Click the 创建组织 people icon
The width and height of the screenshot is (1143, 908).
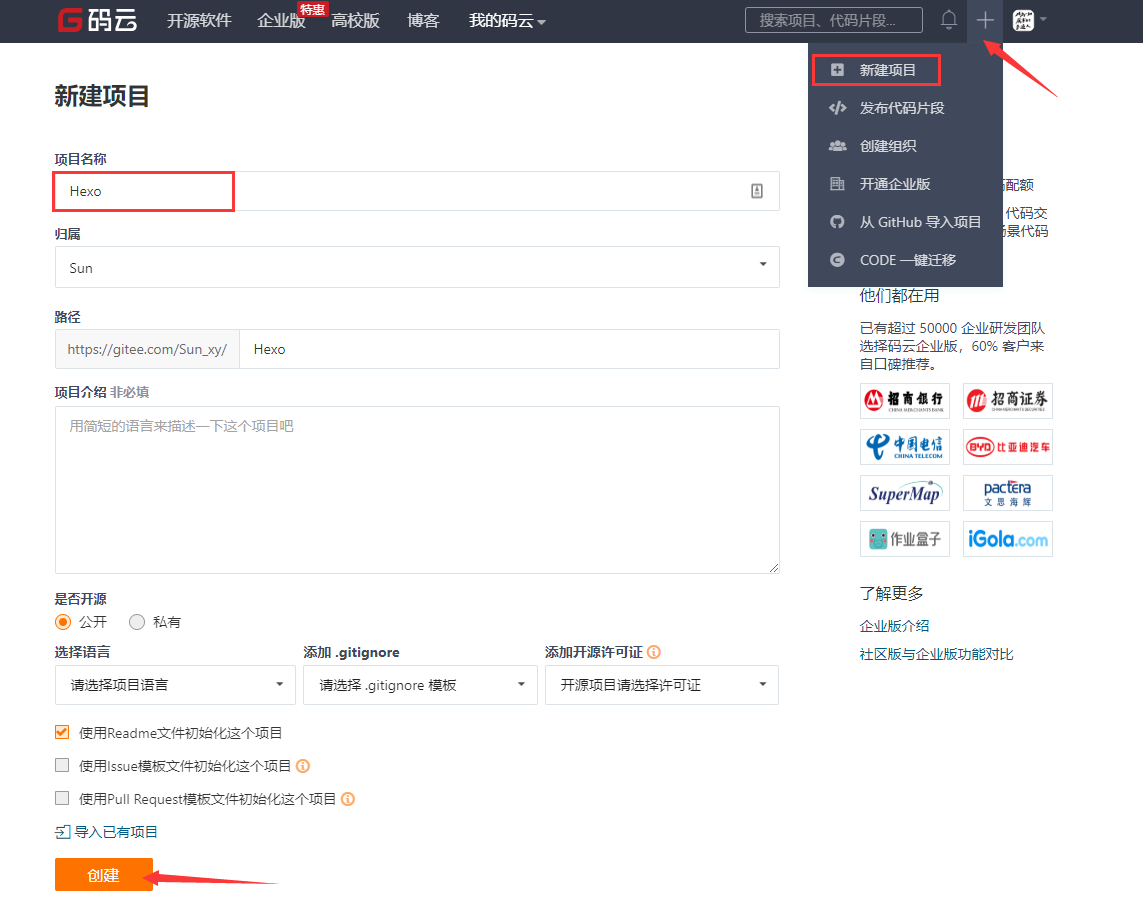[x=838, y=146]
